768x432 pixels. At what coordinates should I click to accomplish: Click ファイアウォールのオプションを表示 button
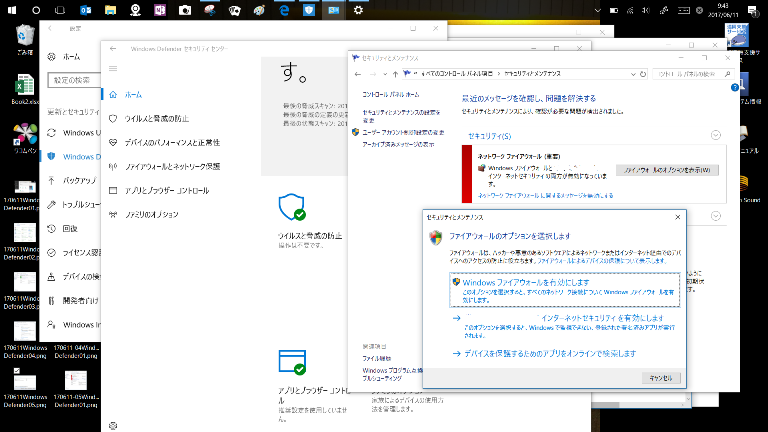pyautogui.click(x=667, y=170)
